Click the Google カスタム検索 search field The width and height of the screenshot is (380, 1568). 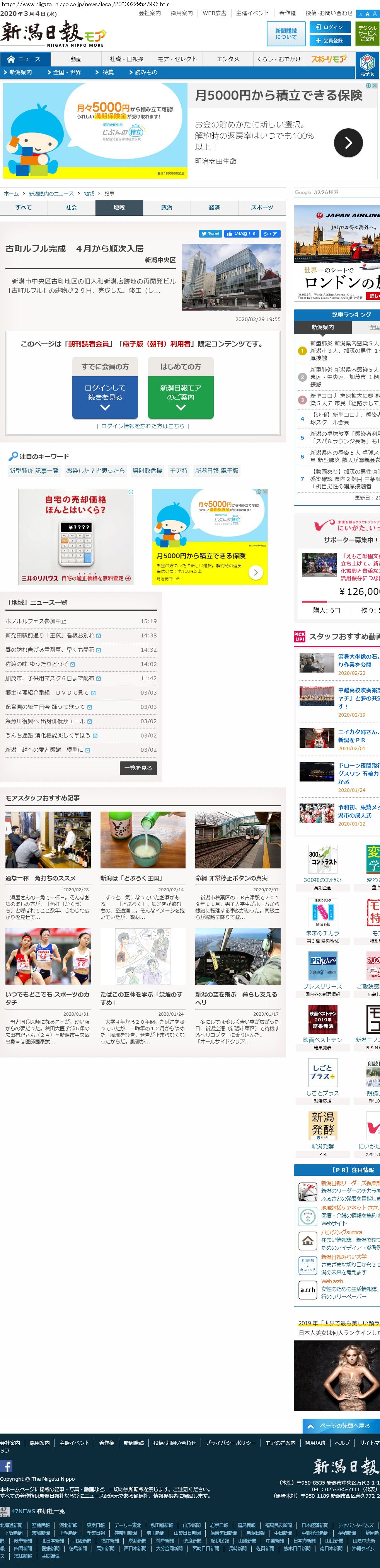[x=336, y=192]
